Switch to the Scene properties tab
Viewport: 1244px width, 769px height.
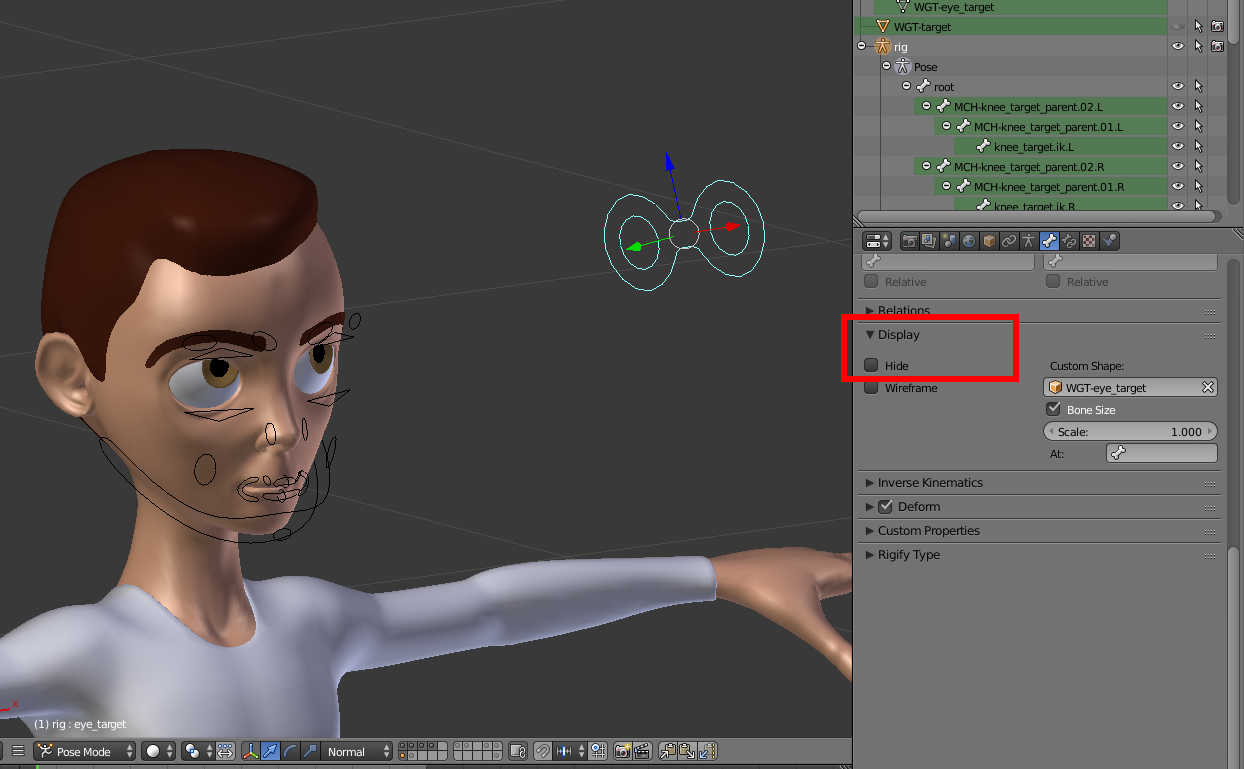pos(950,241)
